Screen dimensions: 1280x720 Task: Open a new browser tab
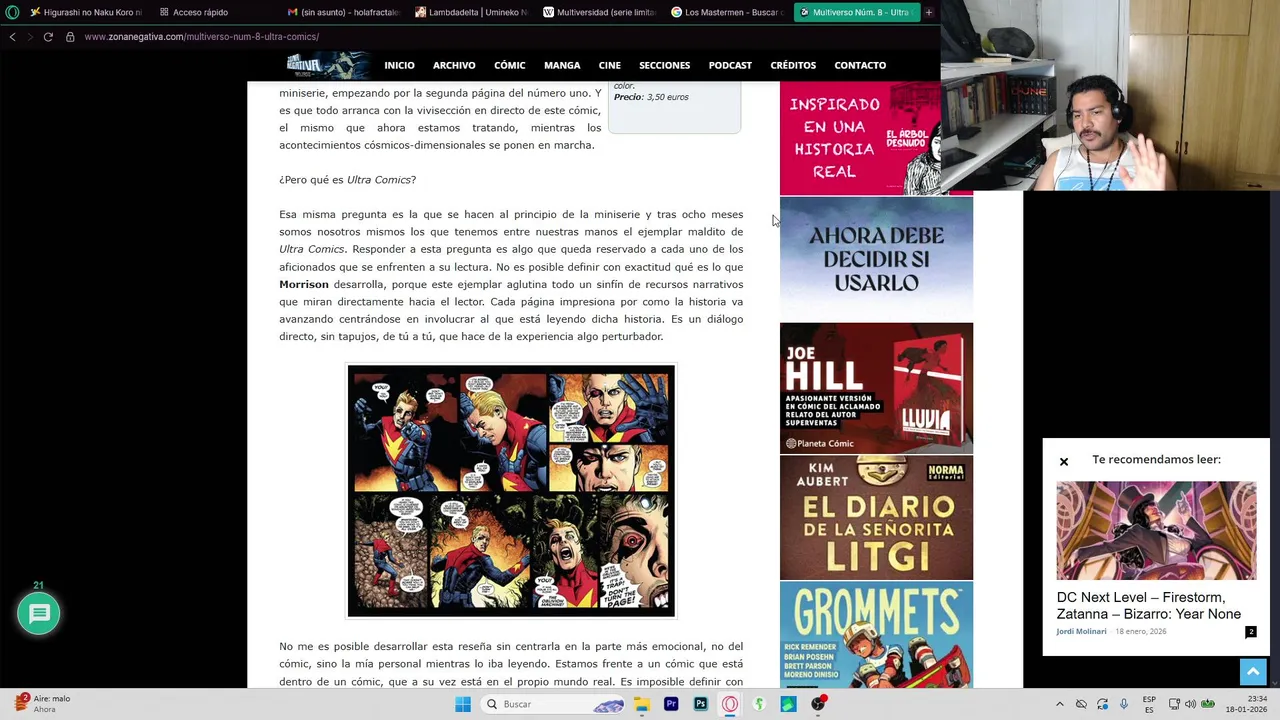(x=928, y=12)
